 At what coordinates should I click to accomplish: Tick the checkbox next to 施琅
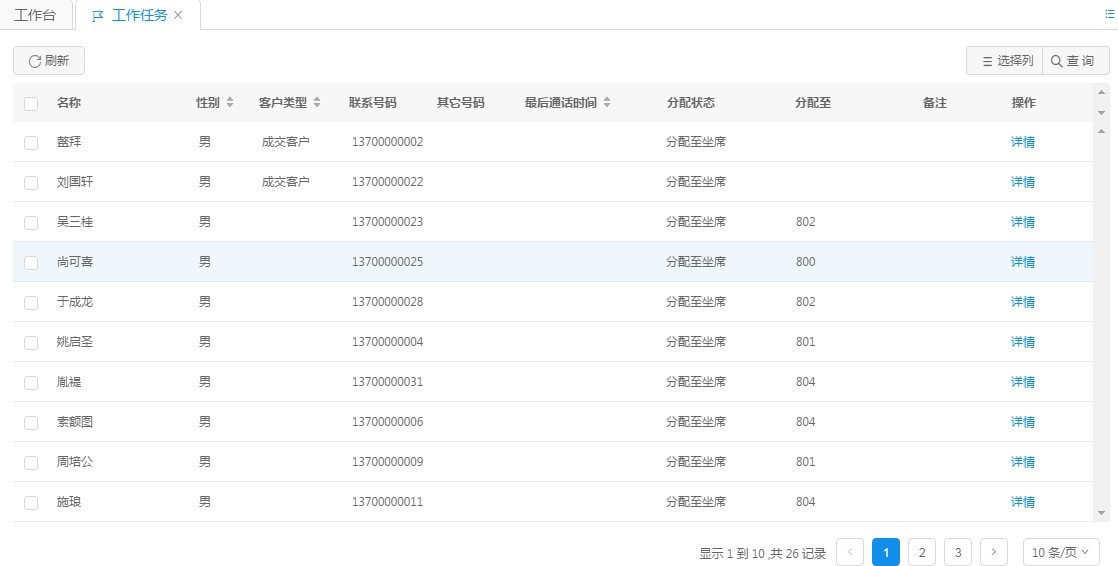pos(31,503)
